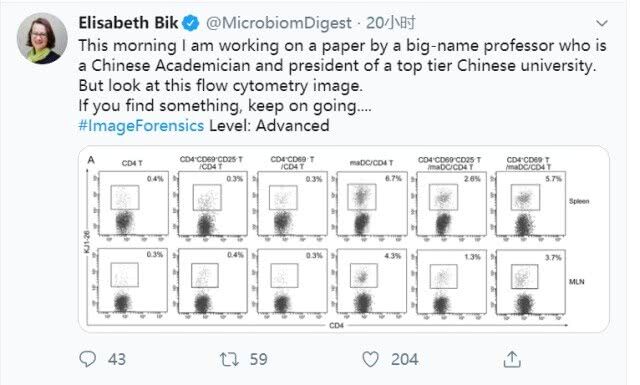Click the reply speech bubble icon
The width and height of the screenshot is (640, 385).
(x=87, y=359)
